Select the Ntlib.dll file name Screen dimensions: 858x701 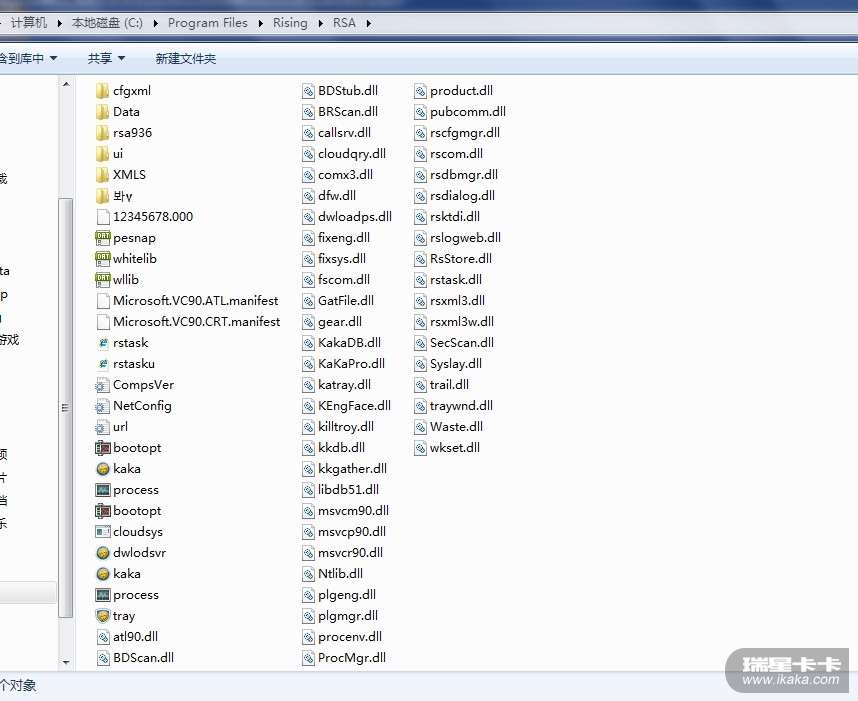click(x=340, y=574)
